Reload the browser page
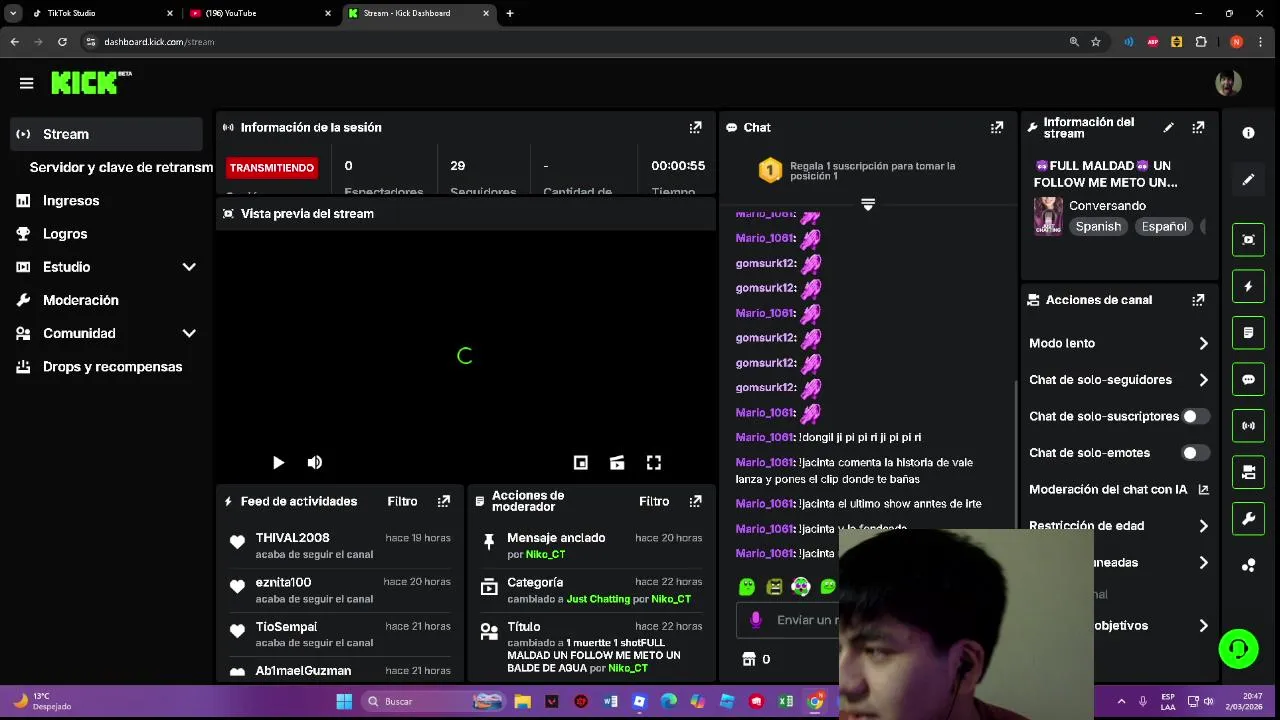The height and width of the screenshot is (720, 1280). point(62,42)
